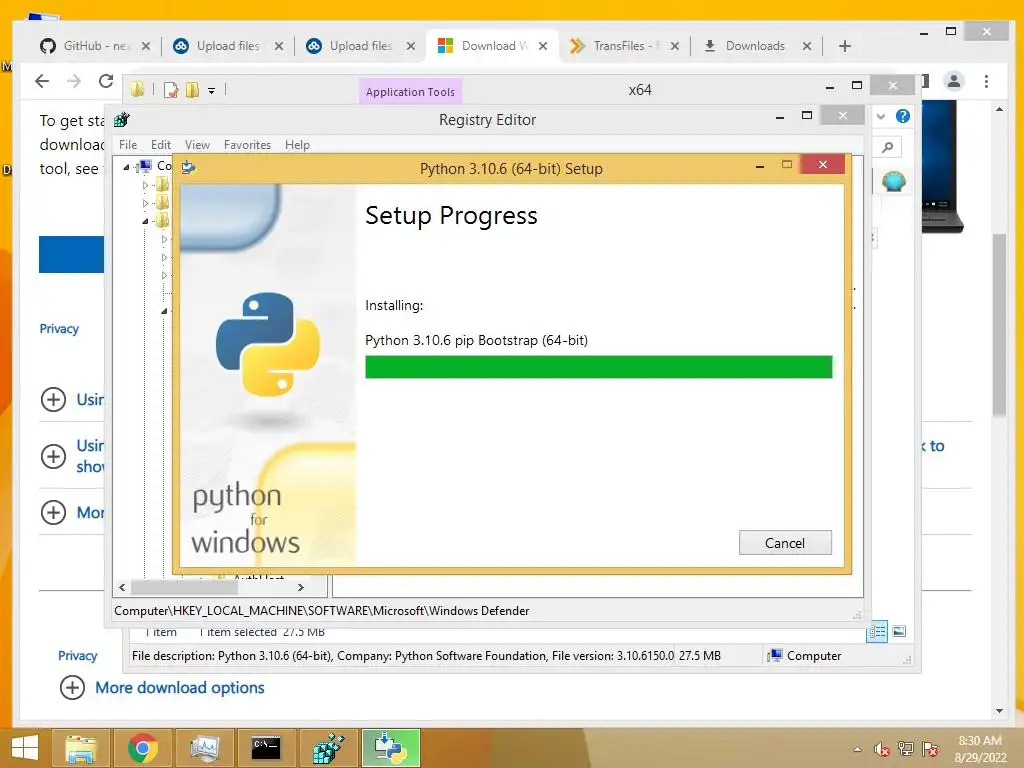Cancel the Python setup installation
Screen dimensions: 1024x768
tap(785, 543)
